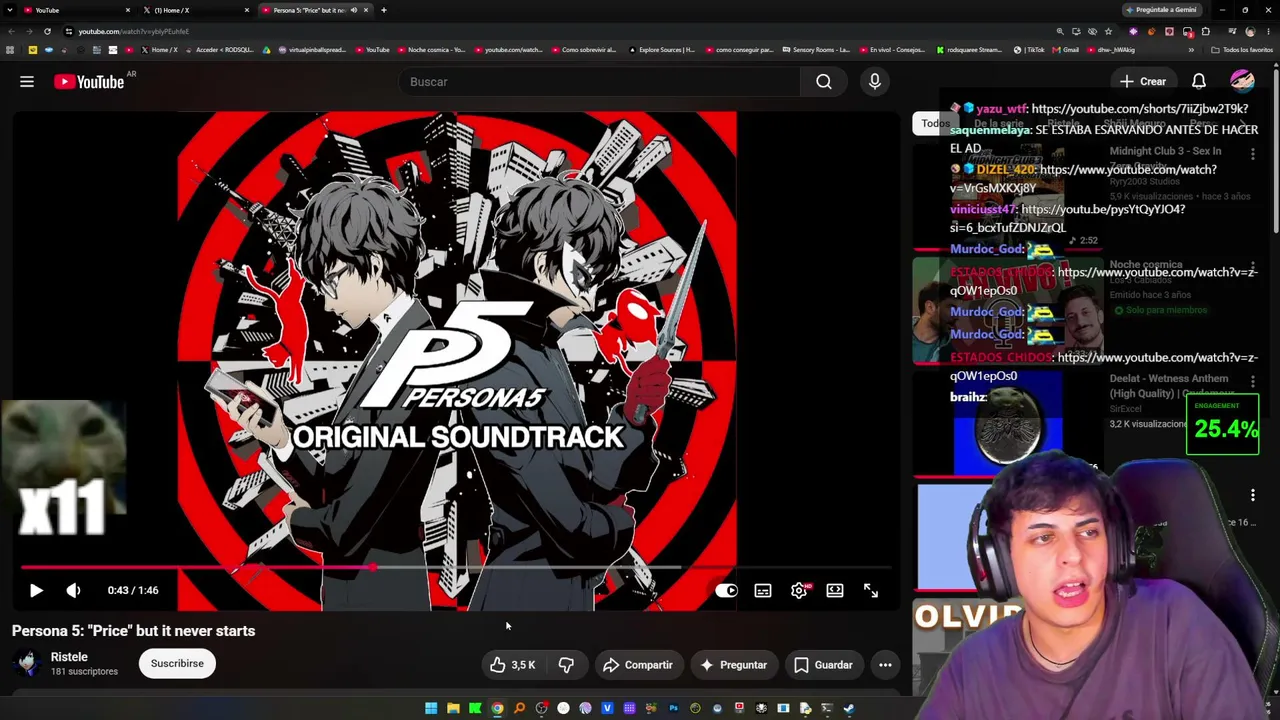1280x720 pixels.
Task: Open Google Chrome from the taskbar
Action: point(497,708)
